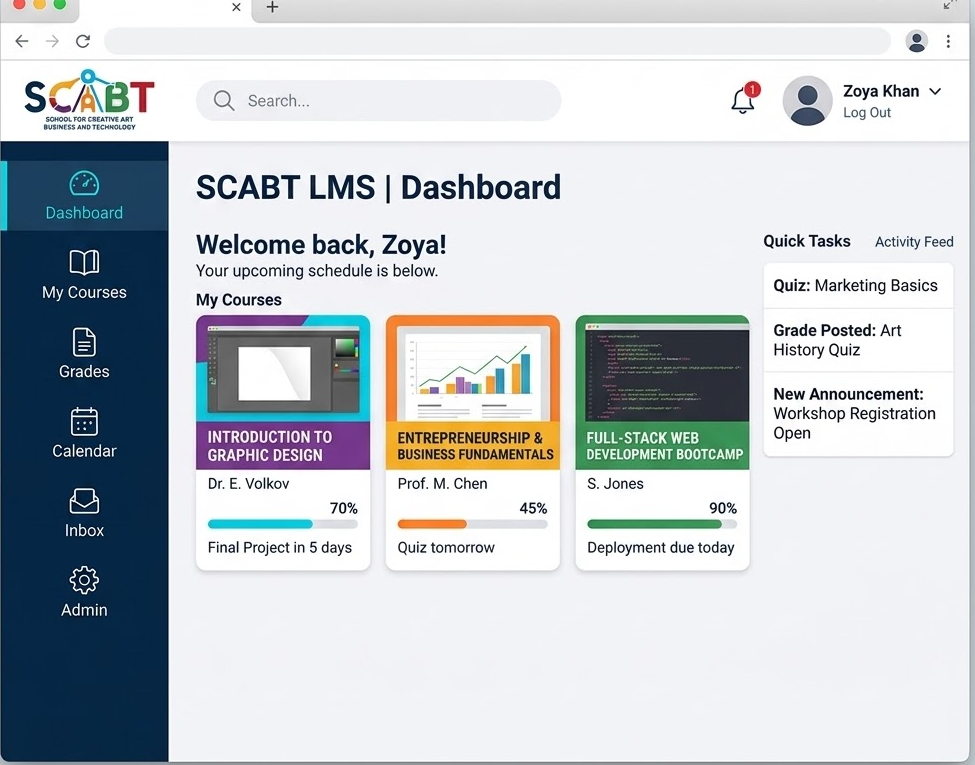Click the Admin sidebar label

(84, 610)
